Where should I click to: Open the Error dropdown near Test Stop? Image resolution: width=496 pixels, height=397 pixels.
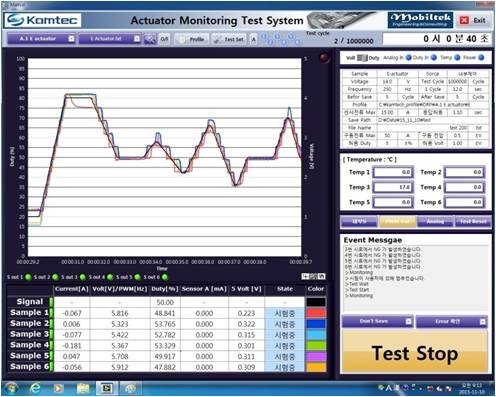pyautogui.click(x=452, y=321)
